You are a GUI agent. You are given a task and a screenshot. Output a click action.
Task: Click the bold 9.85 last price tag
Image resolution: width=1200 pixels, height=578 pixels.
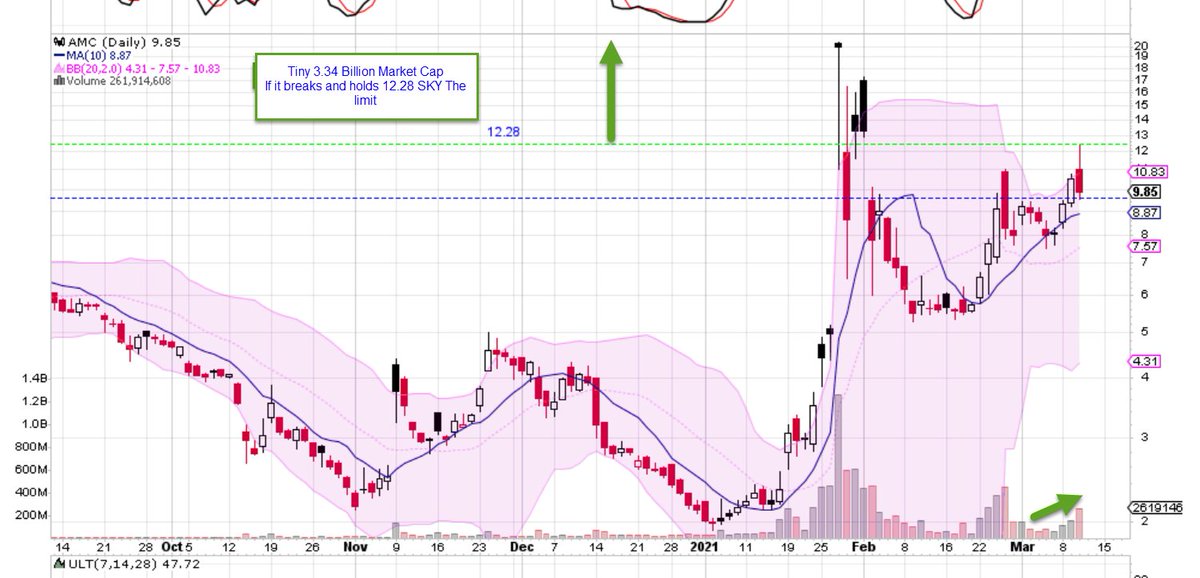[1143, 192]
